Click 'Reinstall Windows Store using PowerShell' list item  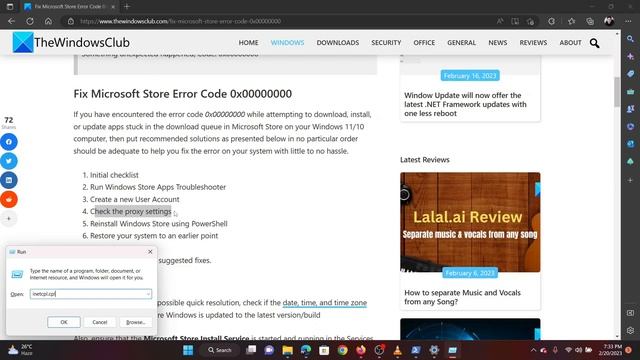pyautogui.click(x=159, y=224)
